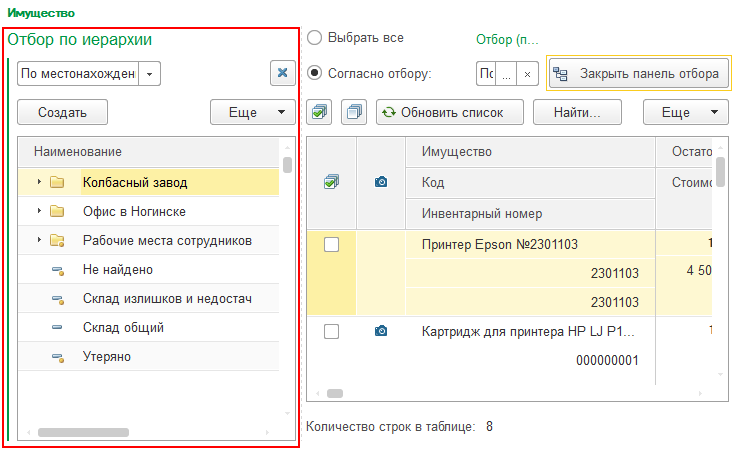Select the Склад общий tree item
Viewport: 740px width, 450px height.
pos(123,328)
